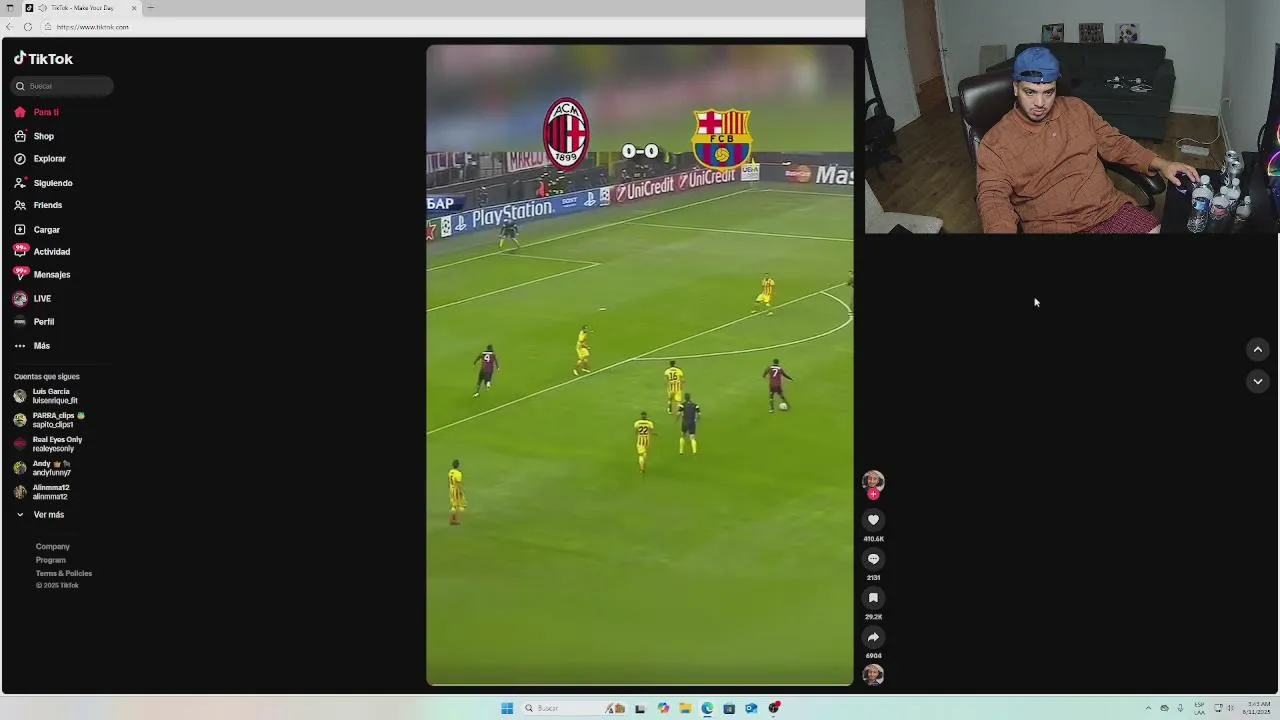Refresh the TikTok page
Screen dimensions: 1280x720
coord(27,27)
